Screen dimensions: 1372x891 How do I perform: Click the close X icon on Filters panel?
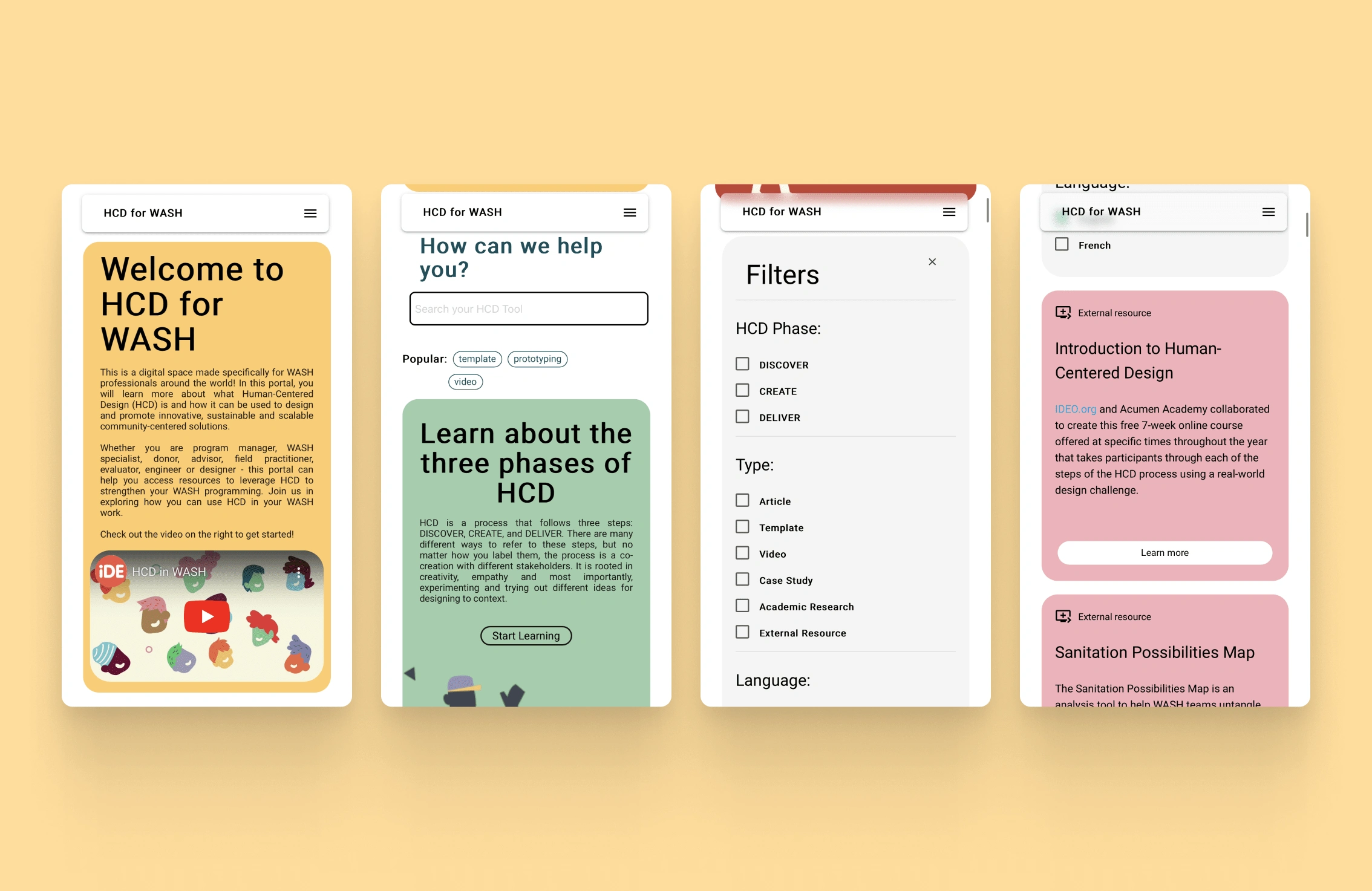[932, 262]
